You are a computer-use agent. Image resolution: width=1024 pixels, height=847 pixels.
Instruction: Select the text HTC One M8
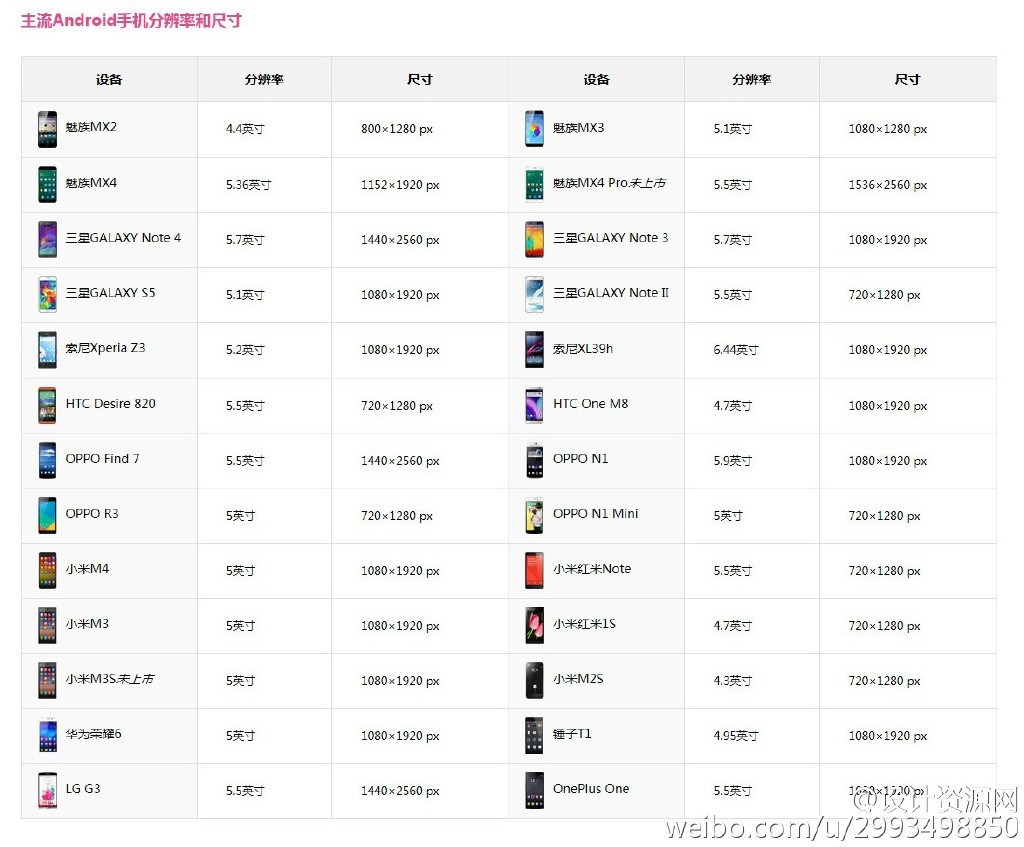590,404
